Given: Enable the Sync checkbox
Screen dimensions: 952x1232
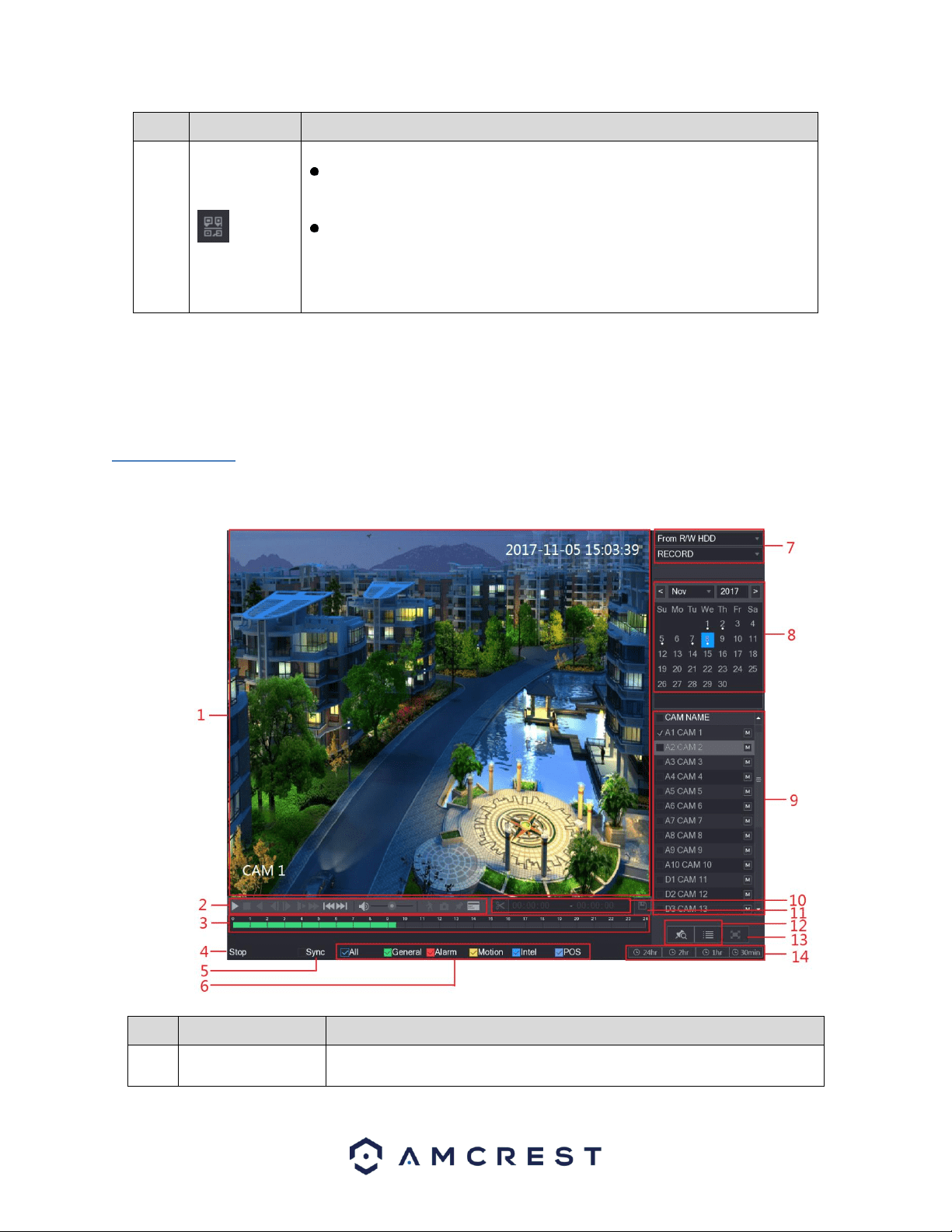Looking at the screenshot, I should coord(302,952).
